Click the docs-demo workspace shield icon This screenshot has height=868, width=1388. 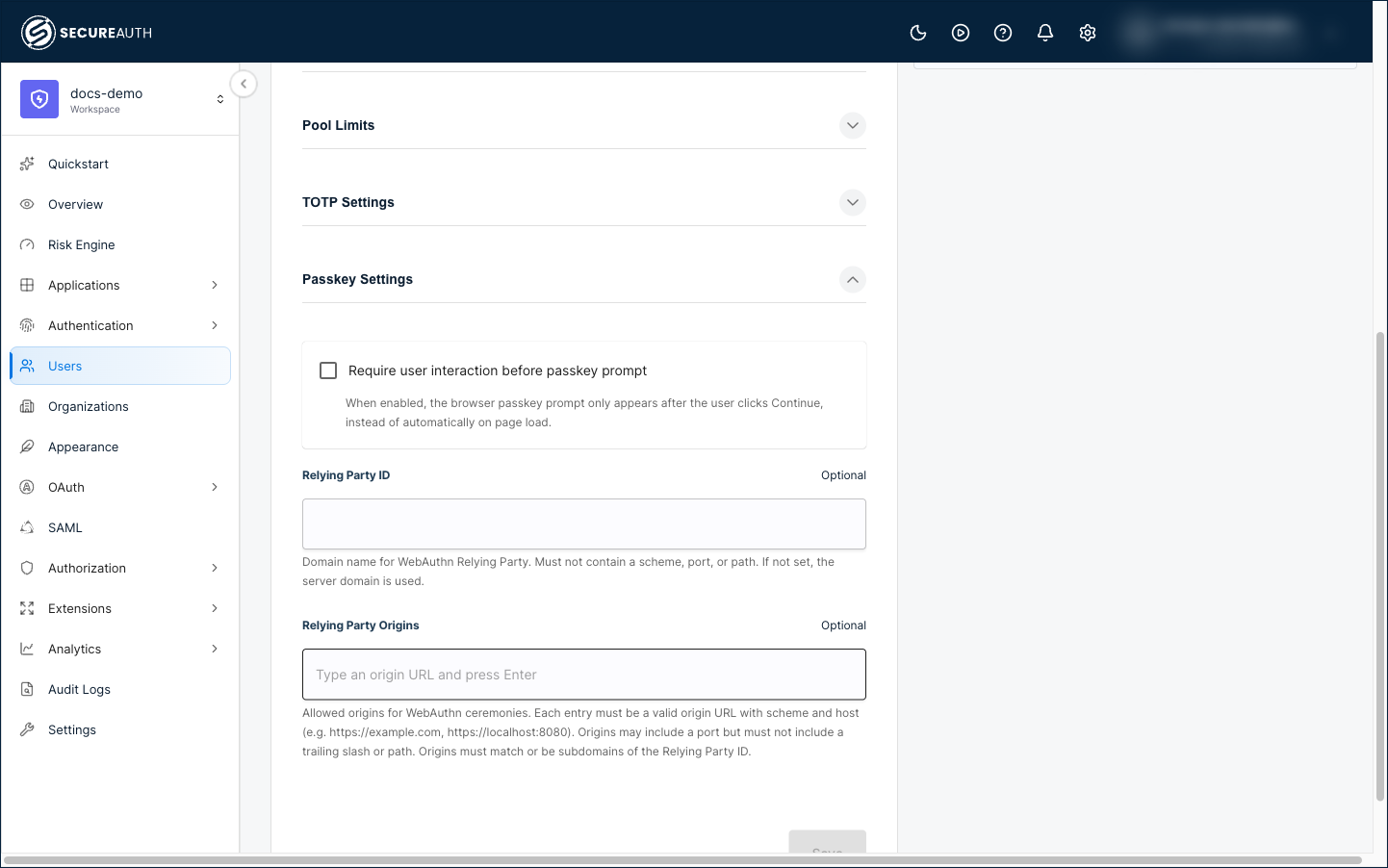click(x=39, y=99)
